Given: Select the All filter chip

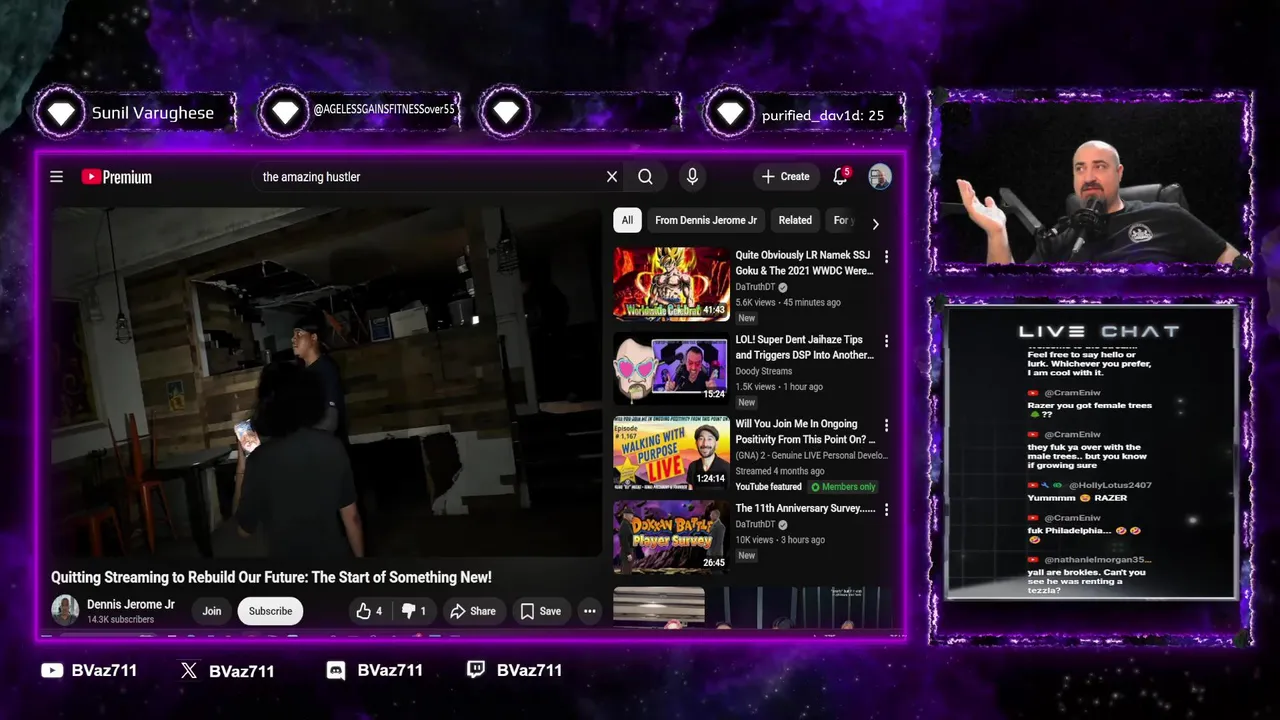Looking at the screenshot, I should [x=627, y=220].
